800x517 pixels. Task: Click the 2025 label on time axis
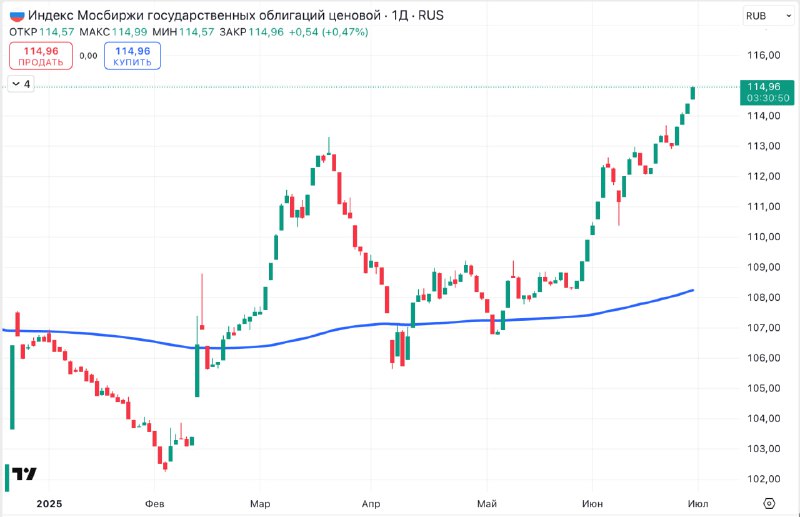[49, 504]
